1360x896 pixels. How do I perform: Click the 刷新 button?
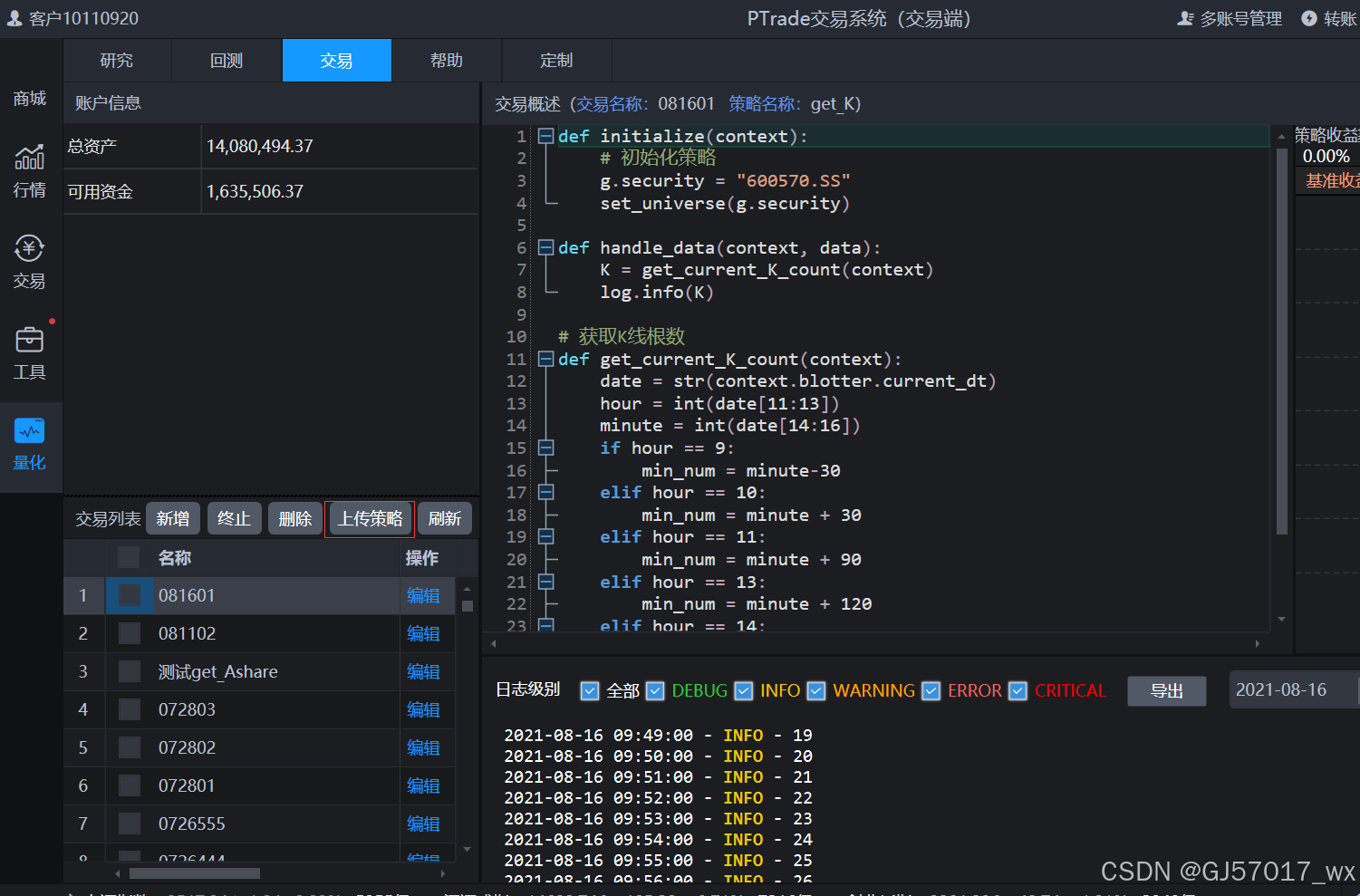click(445, 519)
